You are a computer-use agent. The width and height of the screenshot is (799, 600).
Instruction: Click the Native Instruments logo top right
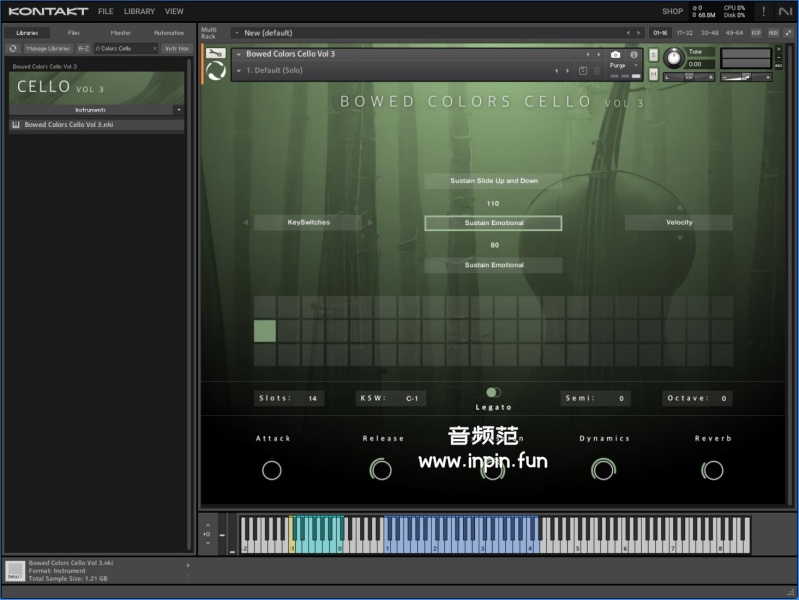pyautogui.click(x=785, y=11)
